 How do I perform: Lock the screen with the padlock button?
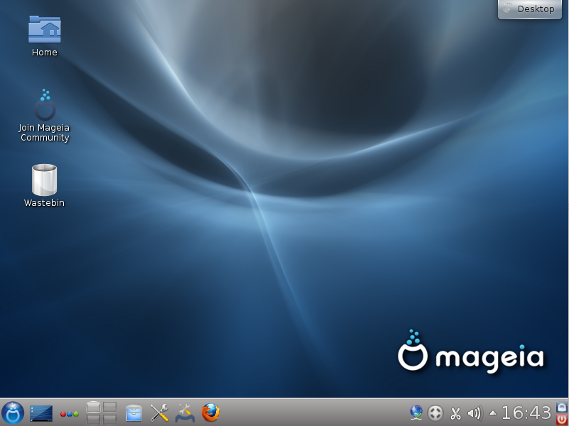(562, 406)
